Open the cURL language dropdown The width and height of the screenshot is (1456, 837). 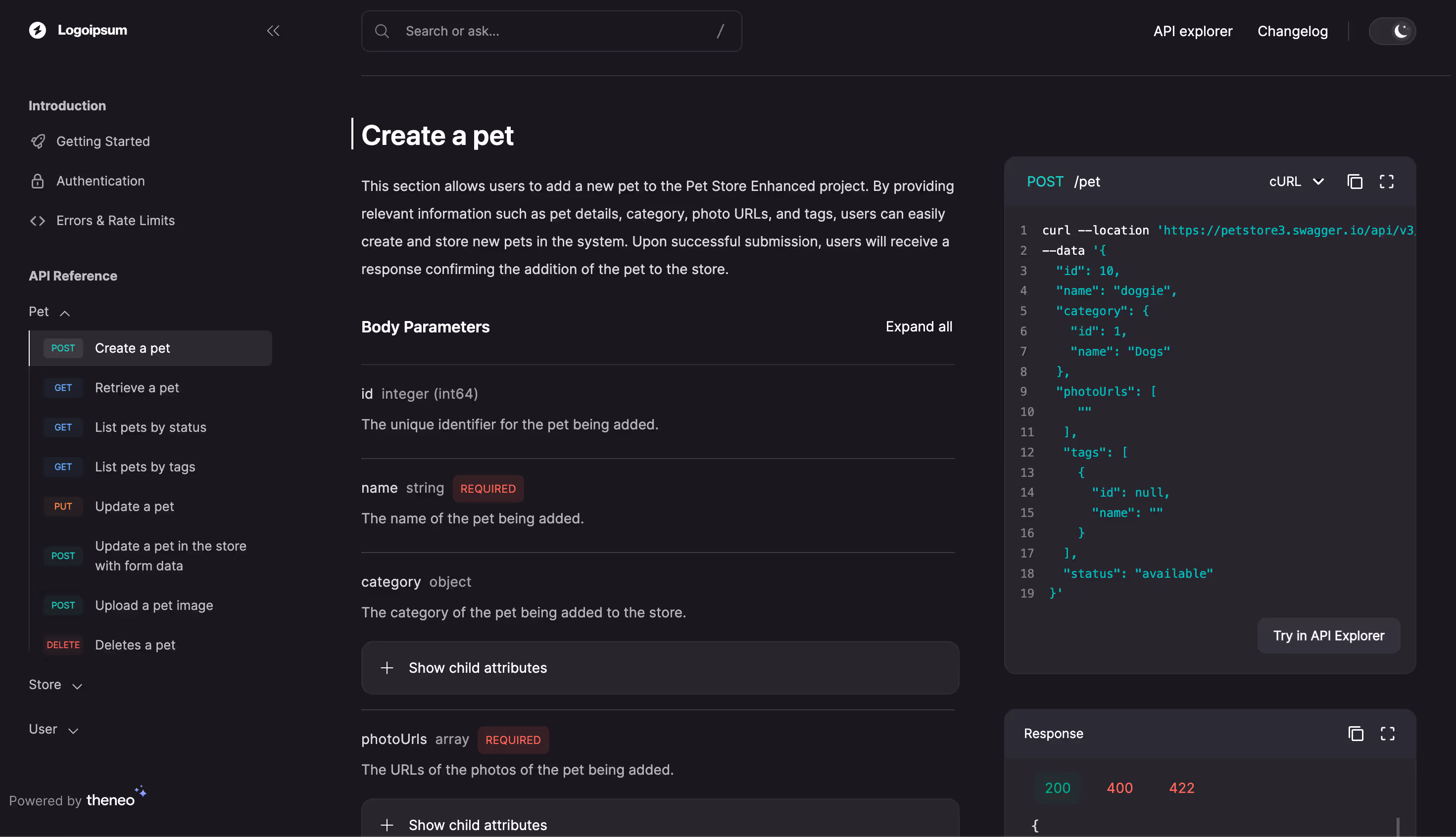click(x=1296, y=182)
